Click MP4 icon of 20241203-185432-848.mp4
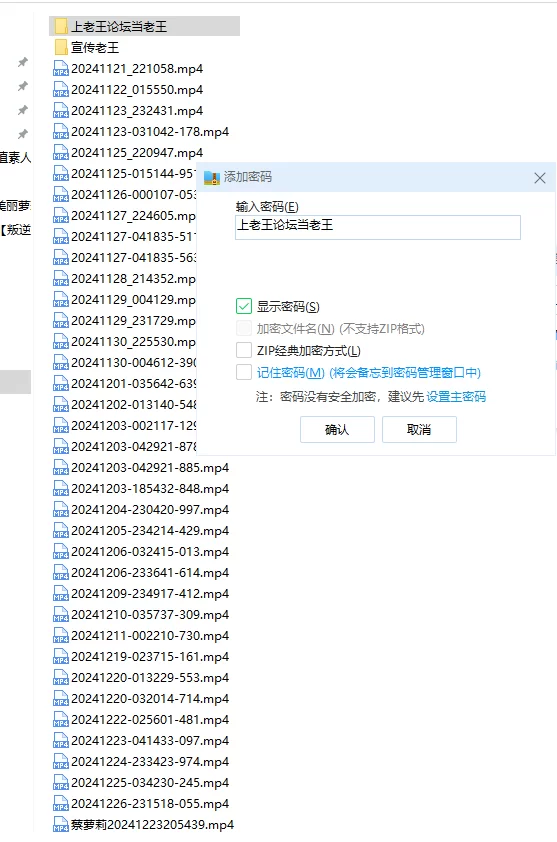This screenshot has height=842, width=557. coord(61,489)
